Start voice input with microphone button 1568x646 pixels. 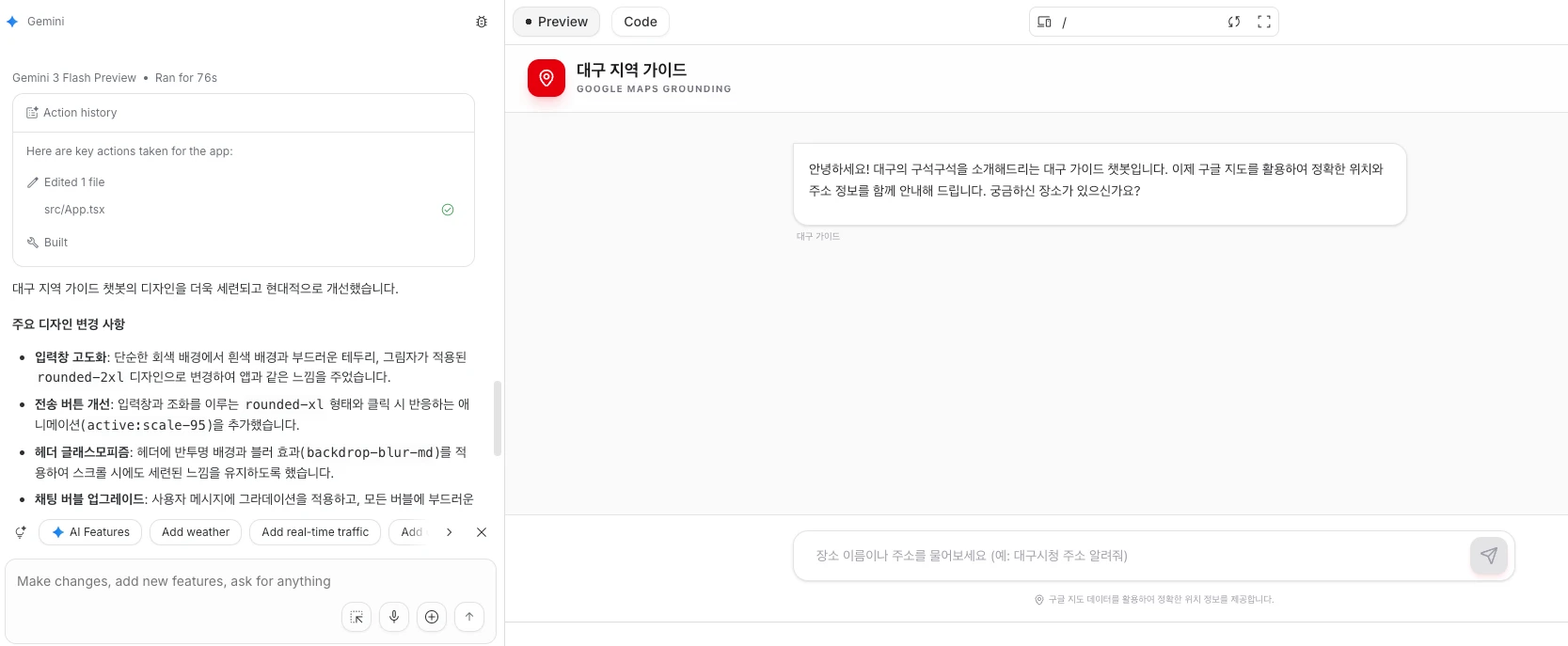click(x=394, y=617)
